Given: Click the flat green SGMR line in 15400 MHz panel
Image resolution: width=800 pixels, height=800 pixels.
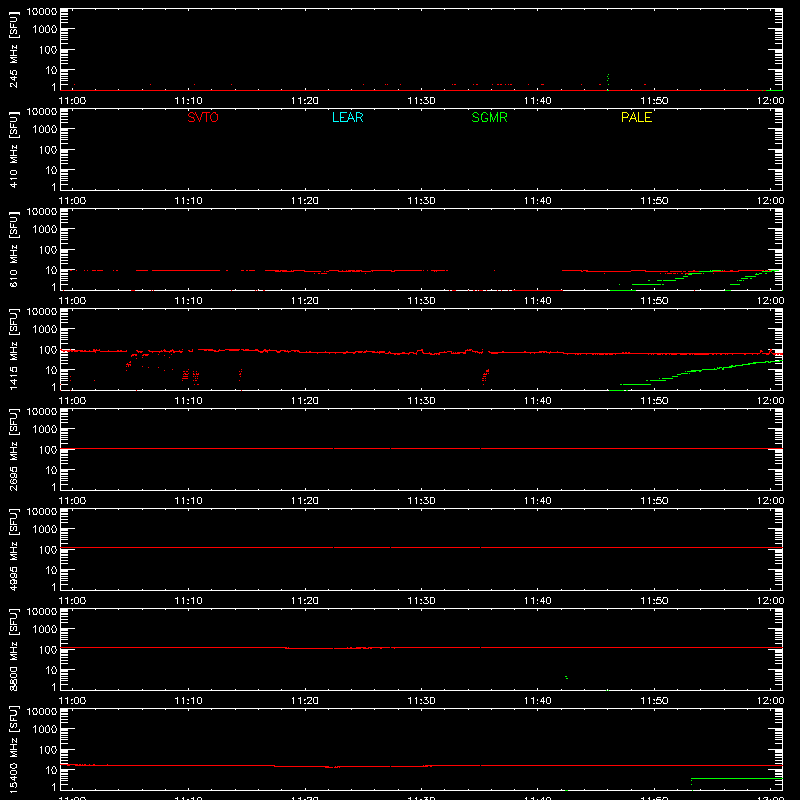Looking at the screenshot, I should tap(736, 779).
